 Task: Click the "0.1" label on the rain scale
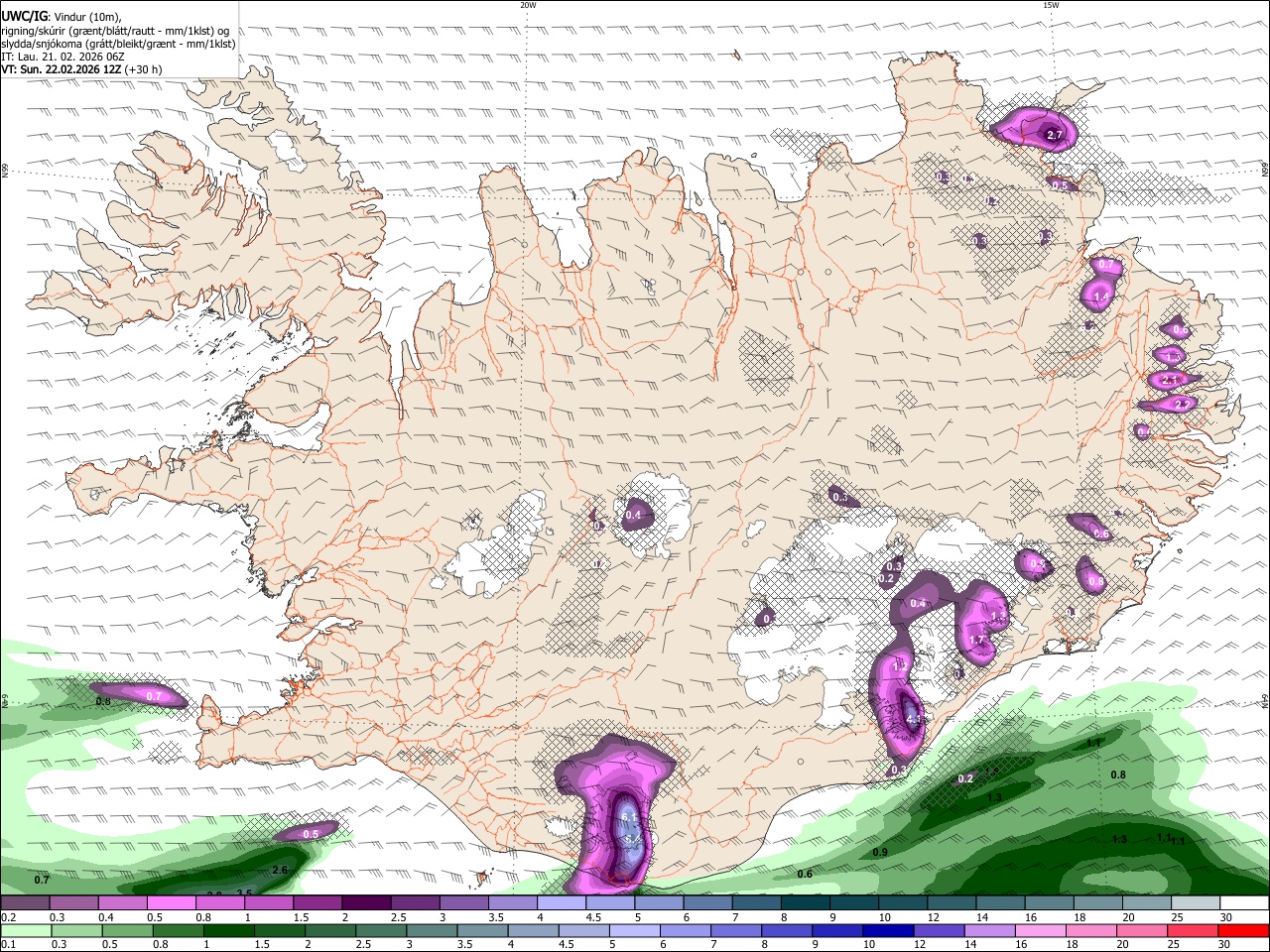tap(9, 945)
